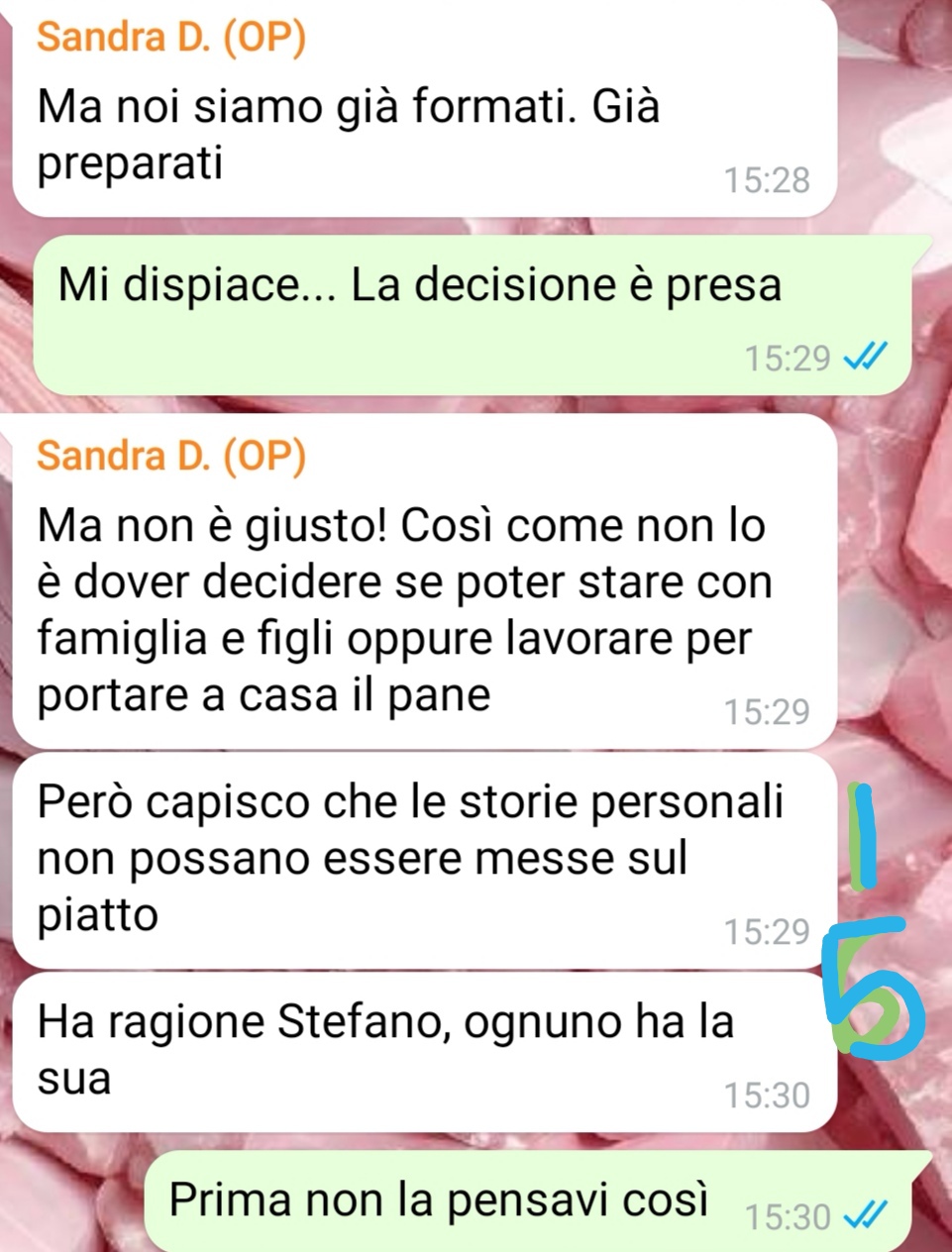This screenshot has width=952, height=1252.
Task: Select the green "Mi dispiace... La decisione è presa" message
Action: [x=473, y=315]
